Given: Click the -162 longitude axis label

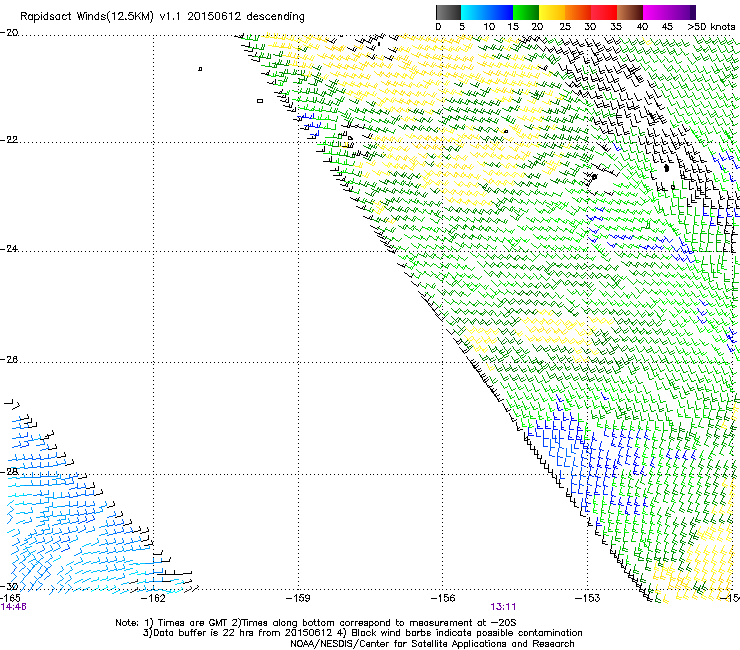Looking at the screenshot, I should [x=153, y=598].
